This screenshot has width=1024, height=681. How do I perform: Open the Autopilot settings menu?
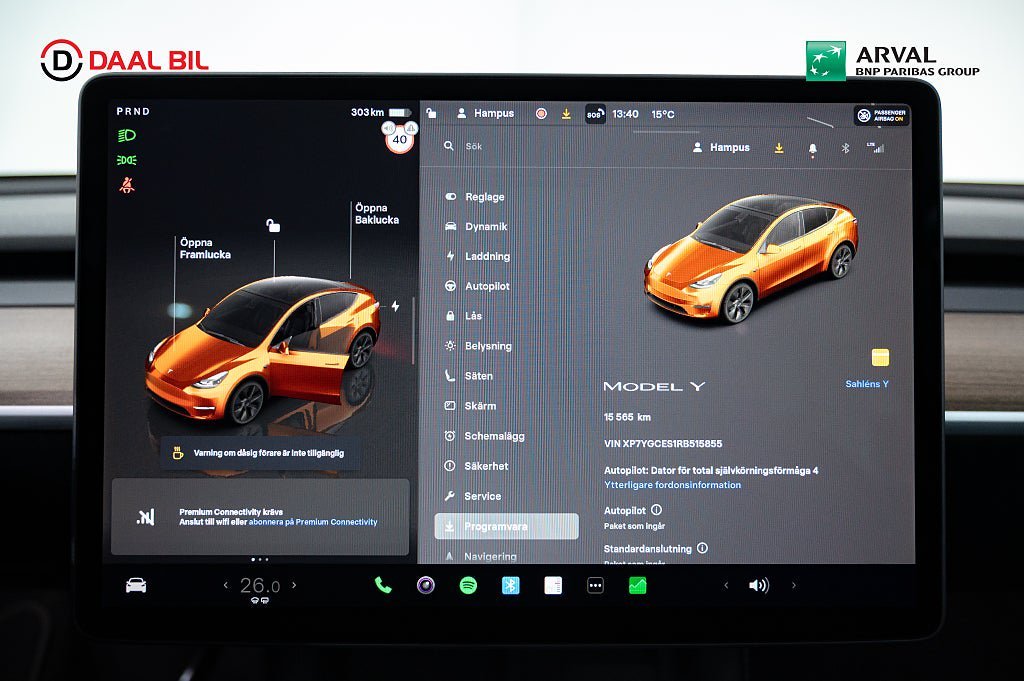[486, 286]
